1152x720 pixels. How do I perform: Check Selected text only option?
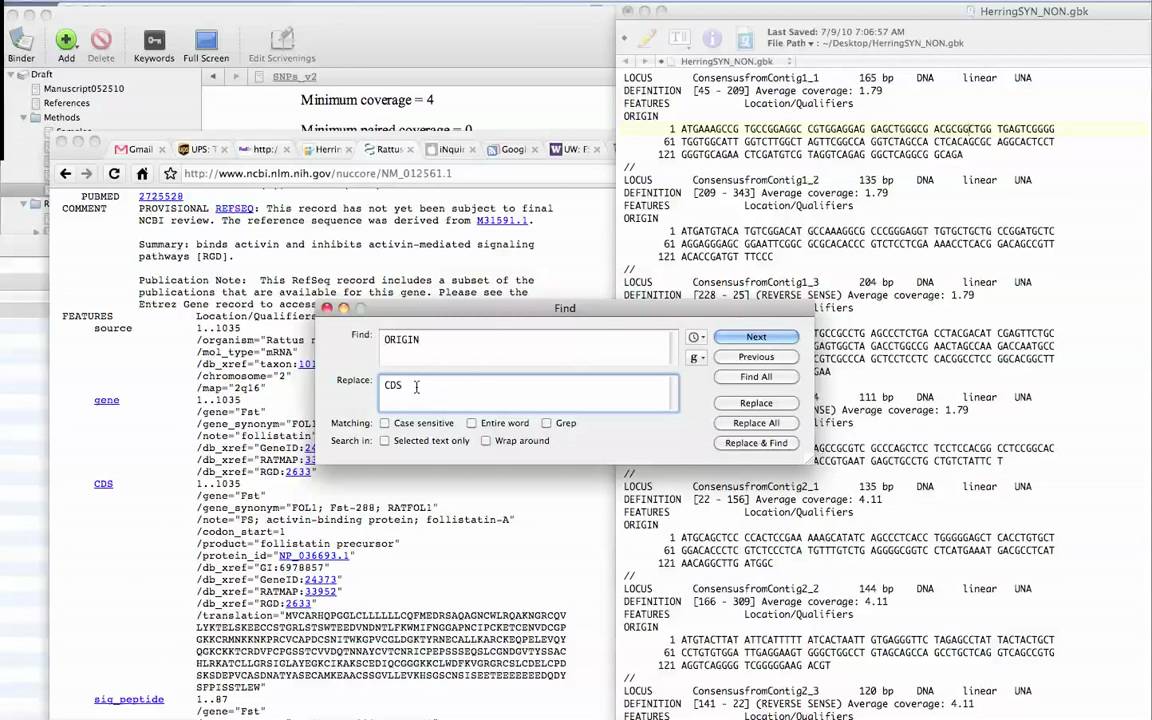384,441
